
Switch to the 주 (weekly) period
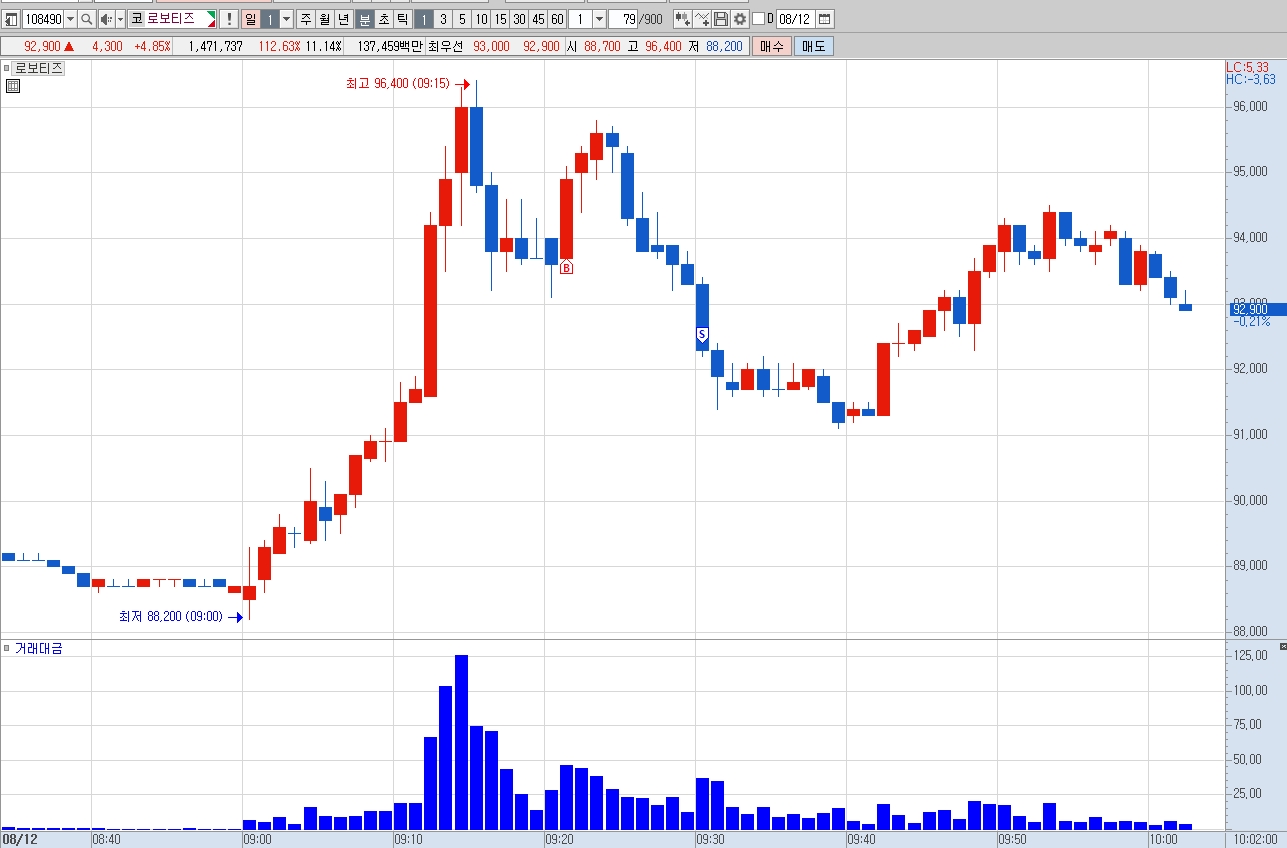pos(306,19)
